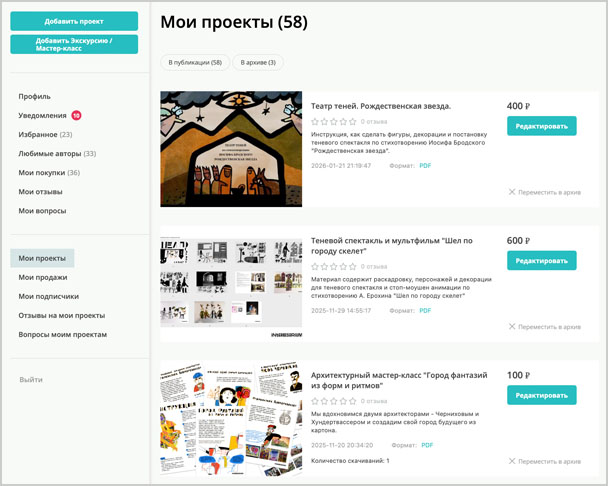The image size is (608, 486).
Task: Click Переместить в архив for скелет project
Action: (549, 327)
